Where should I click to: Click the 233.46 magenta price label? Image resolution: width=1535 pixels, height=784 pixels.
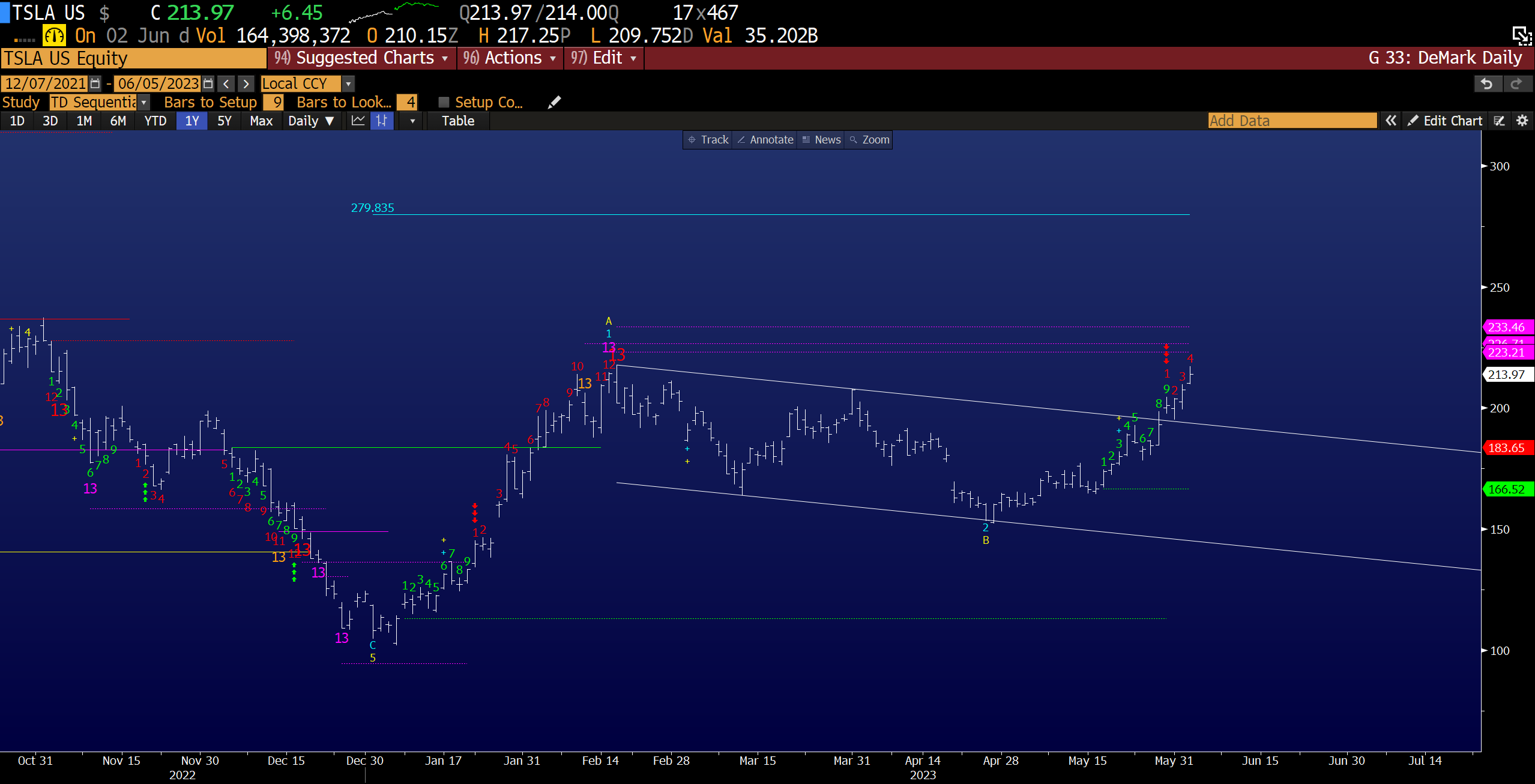pyautogui.click(x=1507, y=327)
